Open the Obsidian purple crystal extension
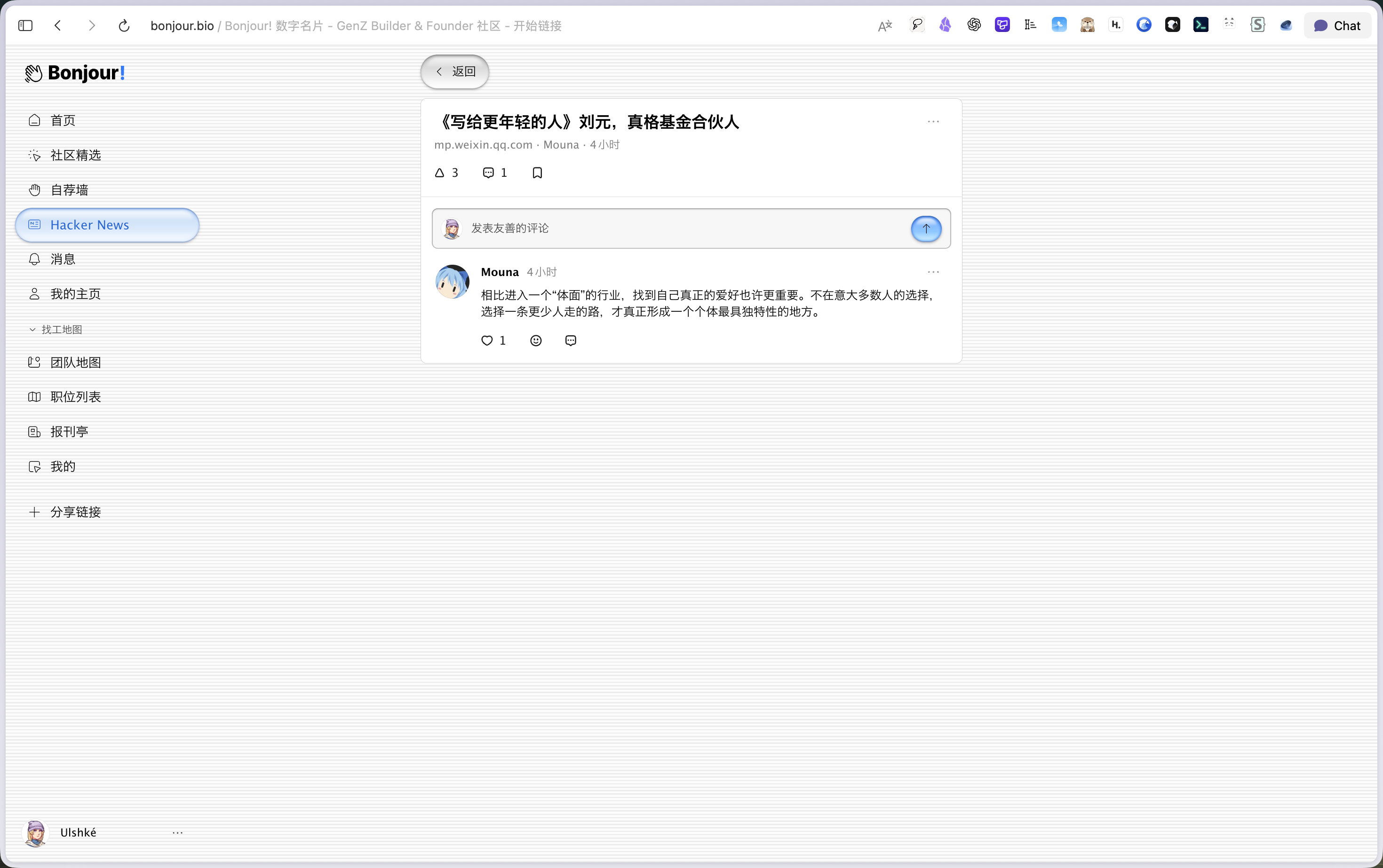Screen dimensions: 1383x868 pyautogui.click(x=946, y=24)
